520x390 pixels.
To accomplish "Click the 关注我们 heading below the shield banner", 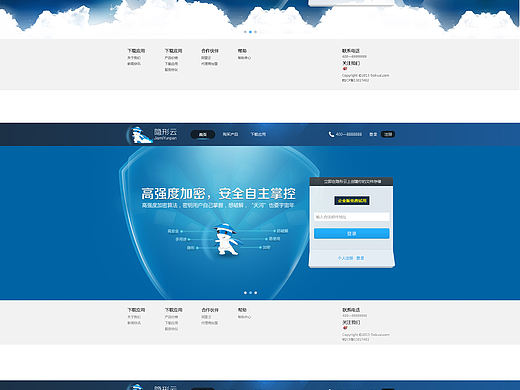I will [351, 322].
